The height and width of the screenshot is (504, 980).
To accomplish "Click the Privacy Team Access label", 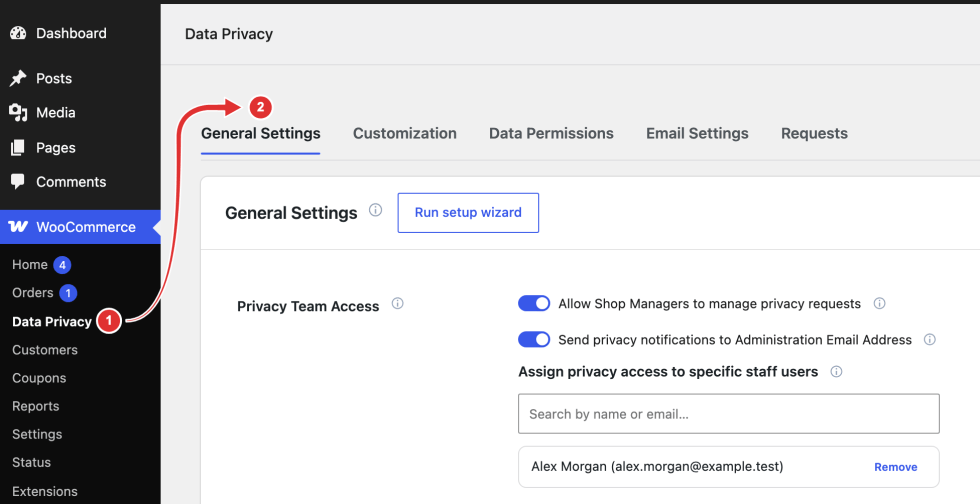I will 308,306.
